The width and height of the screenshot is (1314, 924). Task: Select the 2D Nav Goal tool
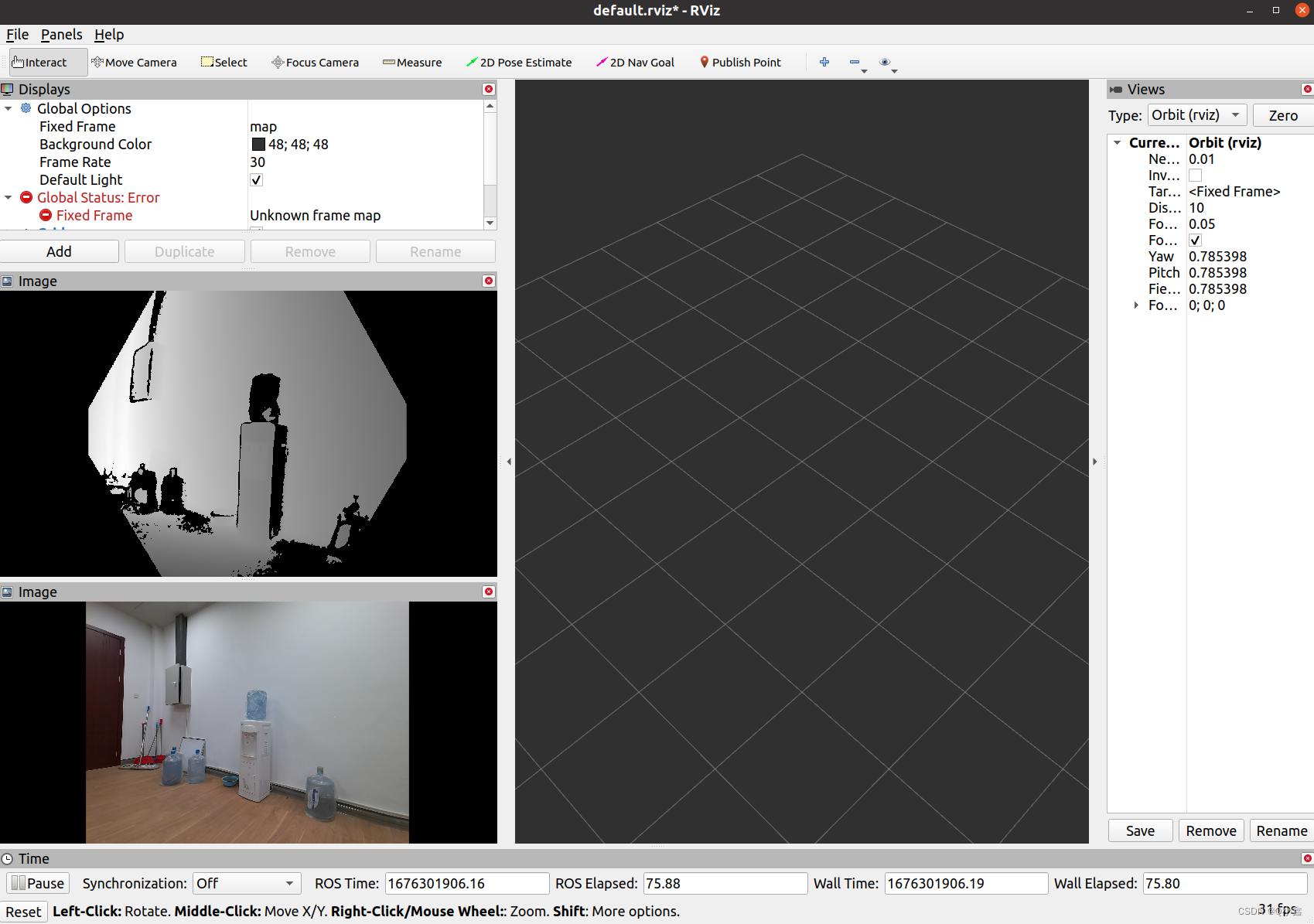tap(635, 62)
